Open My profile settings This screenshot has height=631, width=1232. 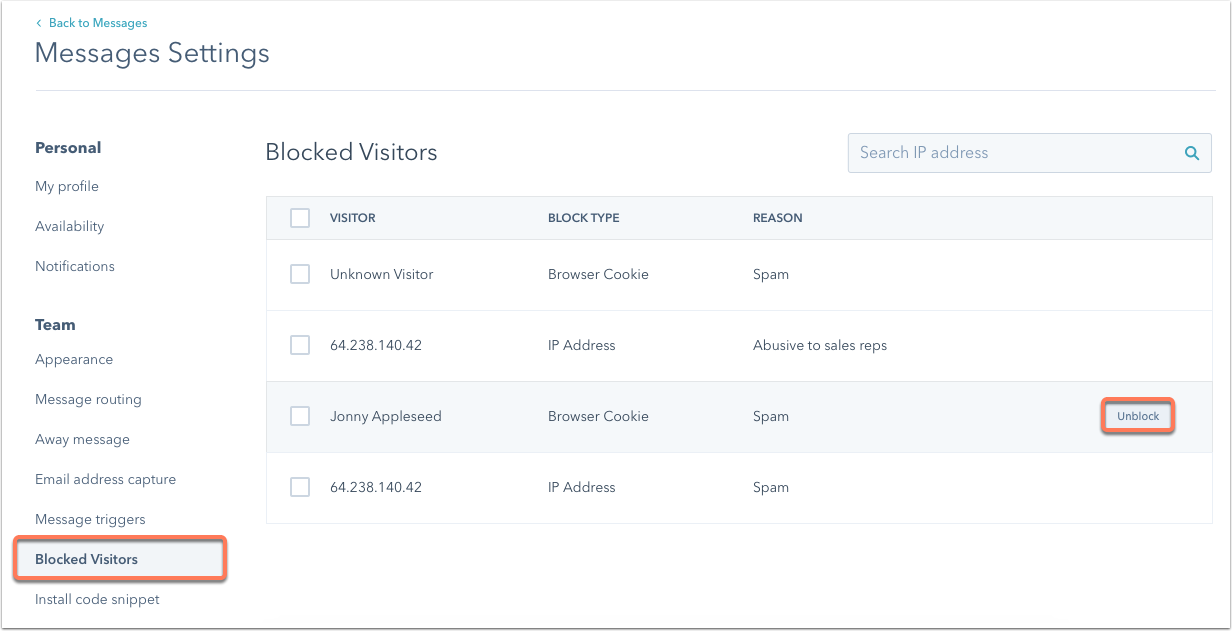point(67,186)
